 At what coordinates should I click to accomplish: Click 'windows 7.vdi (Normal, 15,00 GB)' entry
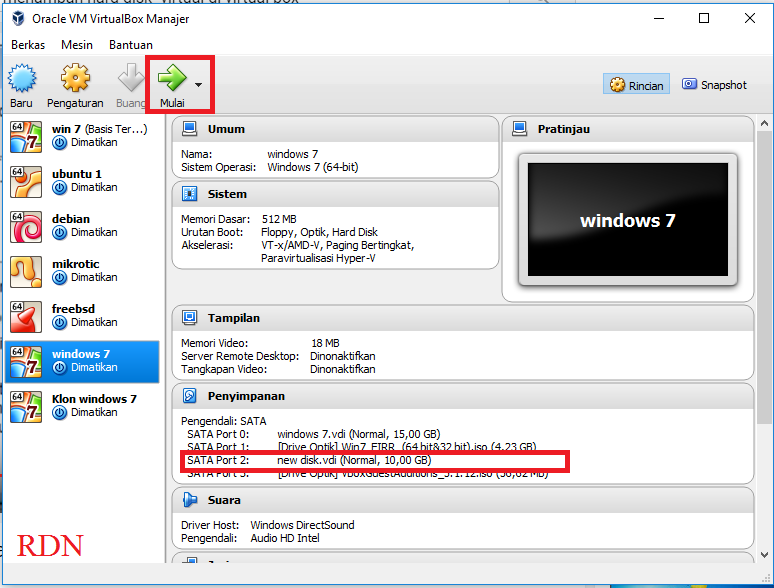coord(358,434)
